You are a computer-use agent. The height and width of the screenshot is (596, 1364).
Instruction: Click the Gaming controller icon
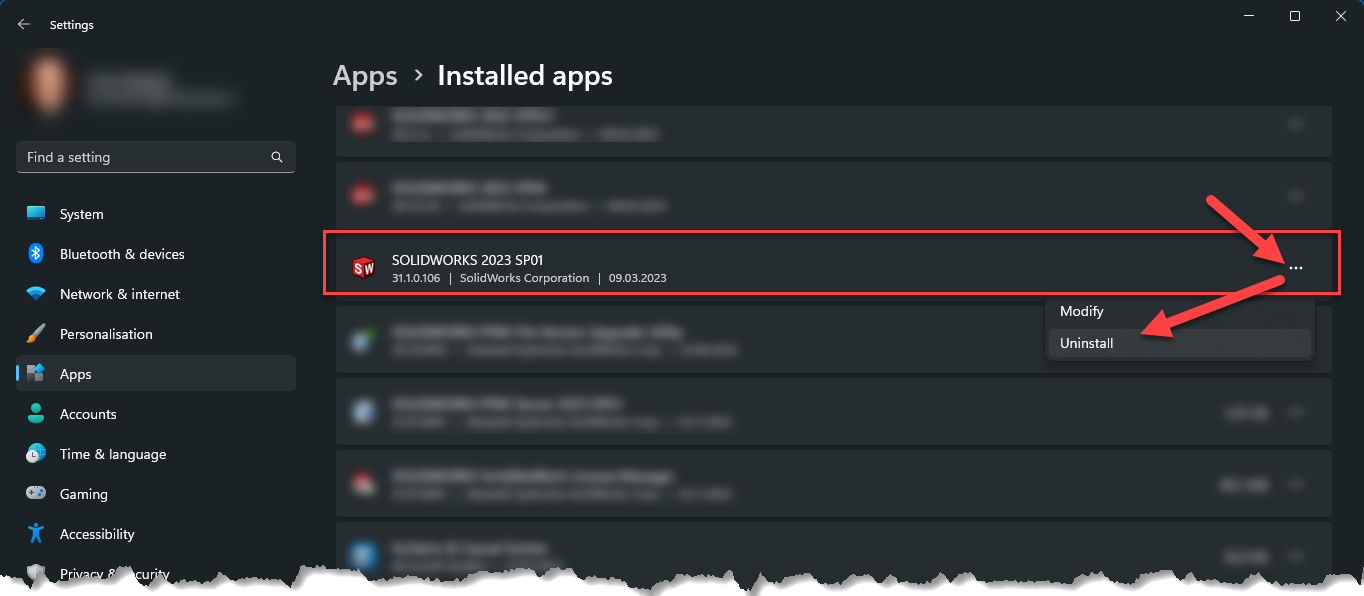coord(36,494)
